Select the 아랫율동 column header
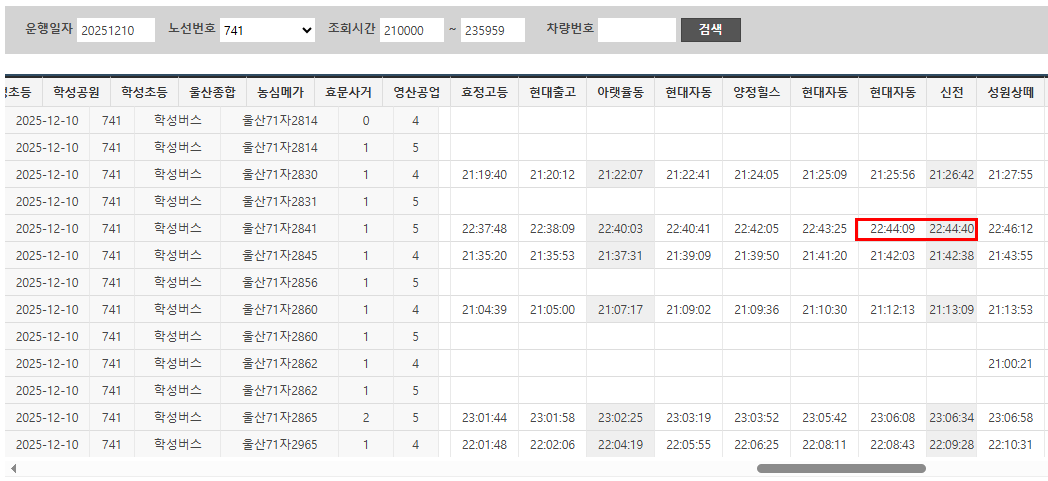The image size is (1048, 481). (x=620, y=93)
